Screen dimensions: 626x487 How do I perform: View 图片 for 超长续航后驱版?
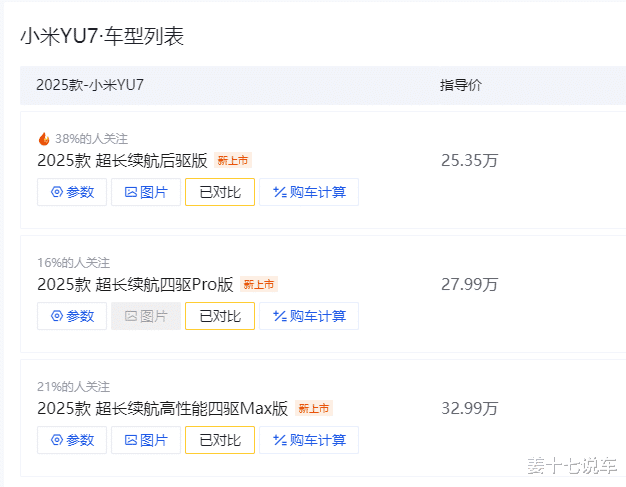point(146,192)
